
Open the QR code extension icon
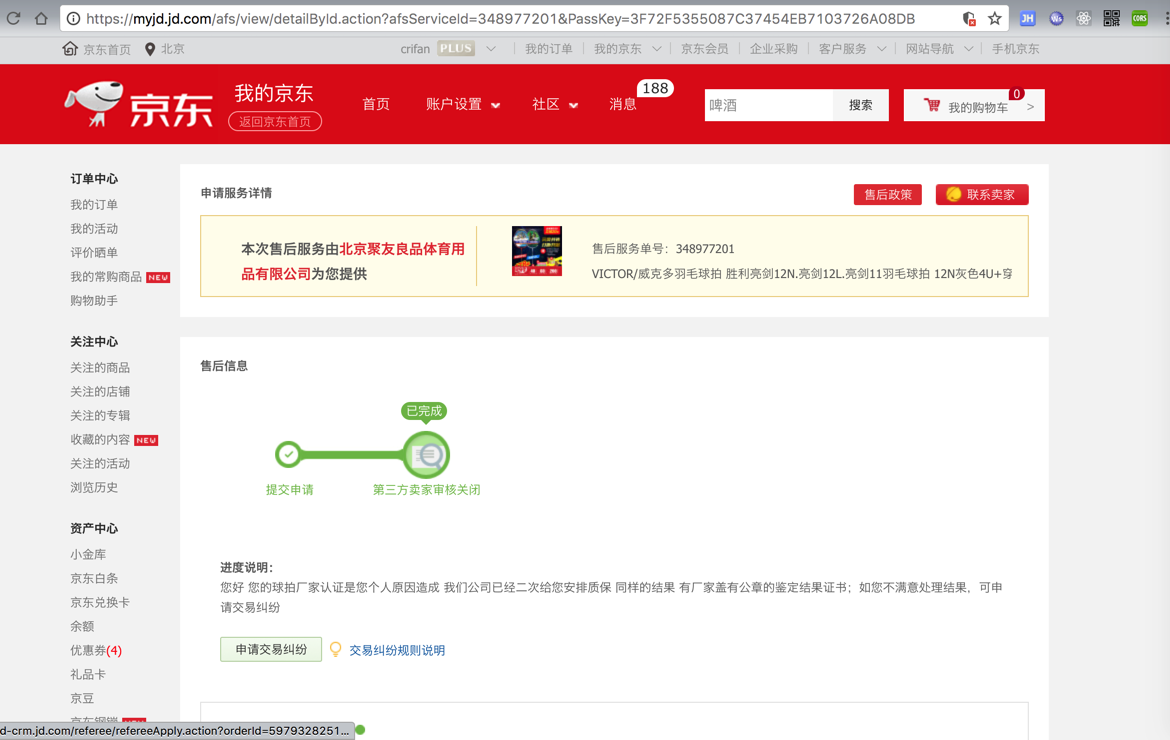[1112, 19]
